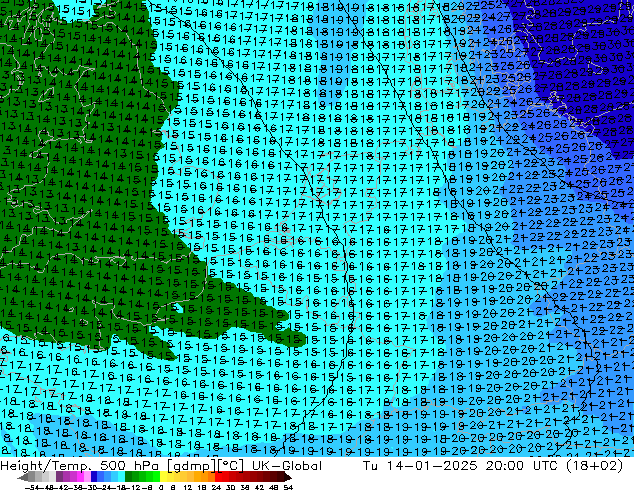Click the grey left arrow end of legend

click(22, 477)
